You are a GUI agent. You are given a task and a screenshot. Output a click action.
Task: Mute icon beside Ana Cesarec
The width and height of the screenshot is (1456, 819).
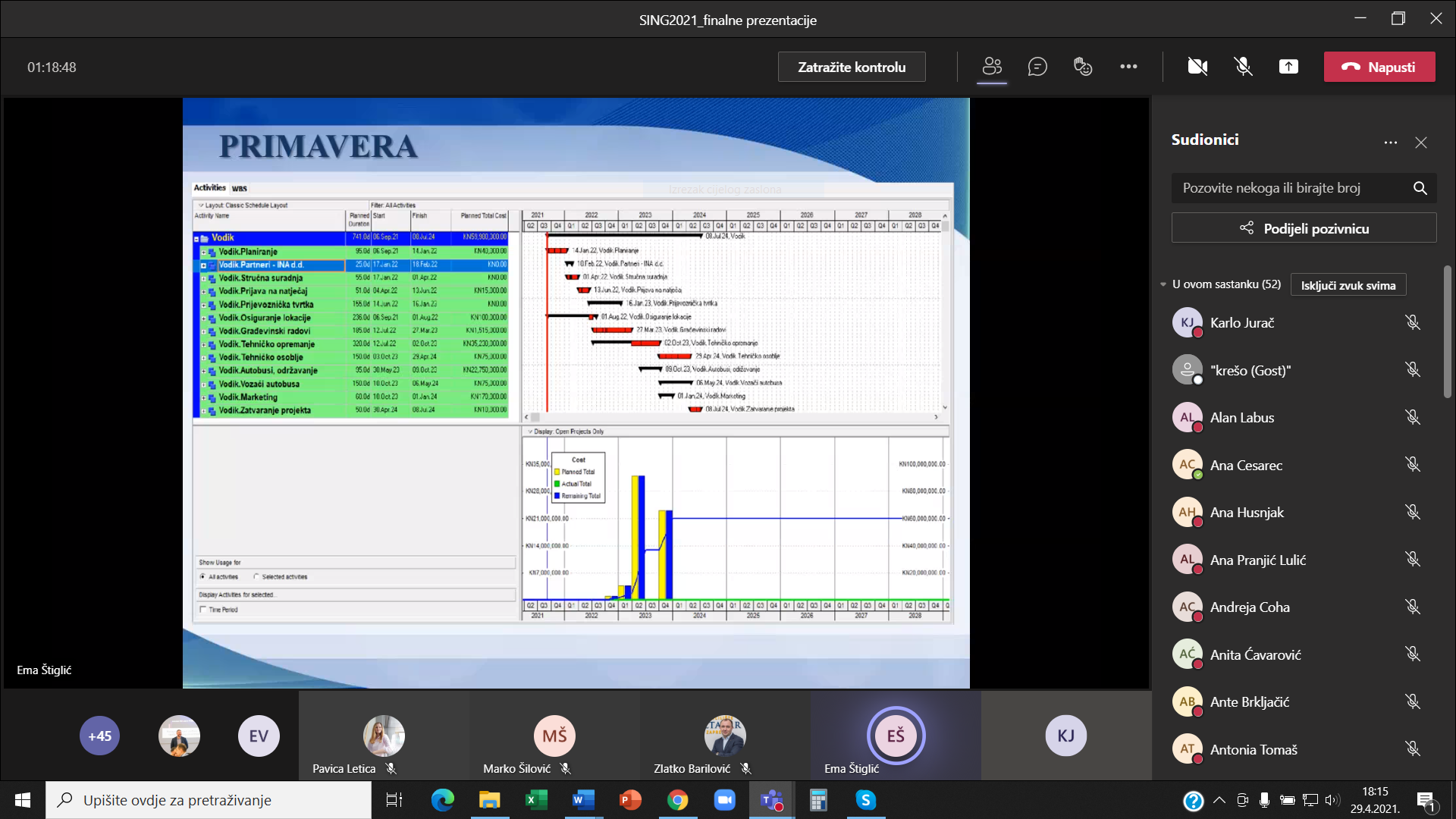1412,465
